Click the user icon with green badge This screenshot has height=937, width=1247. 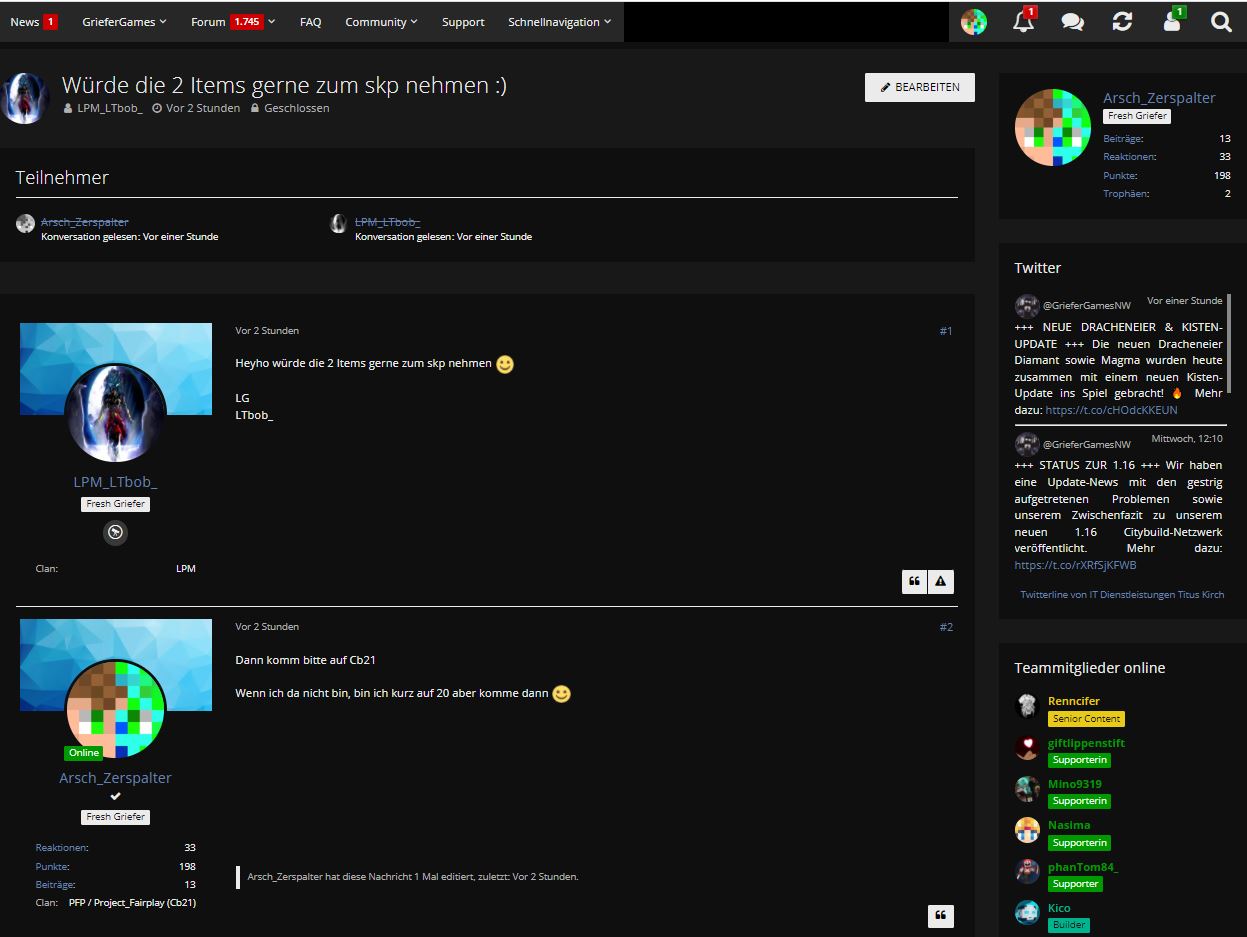click(x=1172, y=21)
